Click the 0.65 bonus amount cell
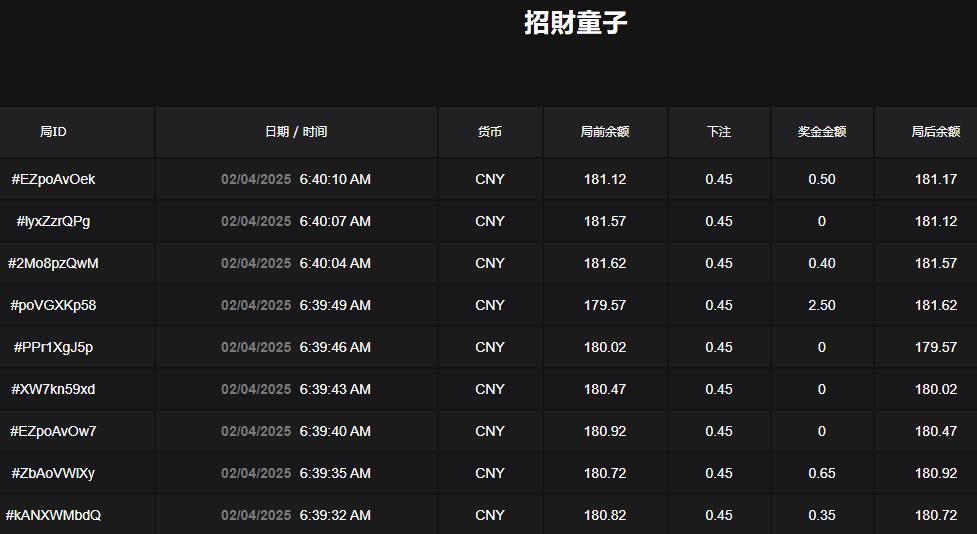Image resolution: width=977 pixels, height=534 pixels. pos(822,474)
